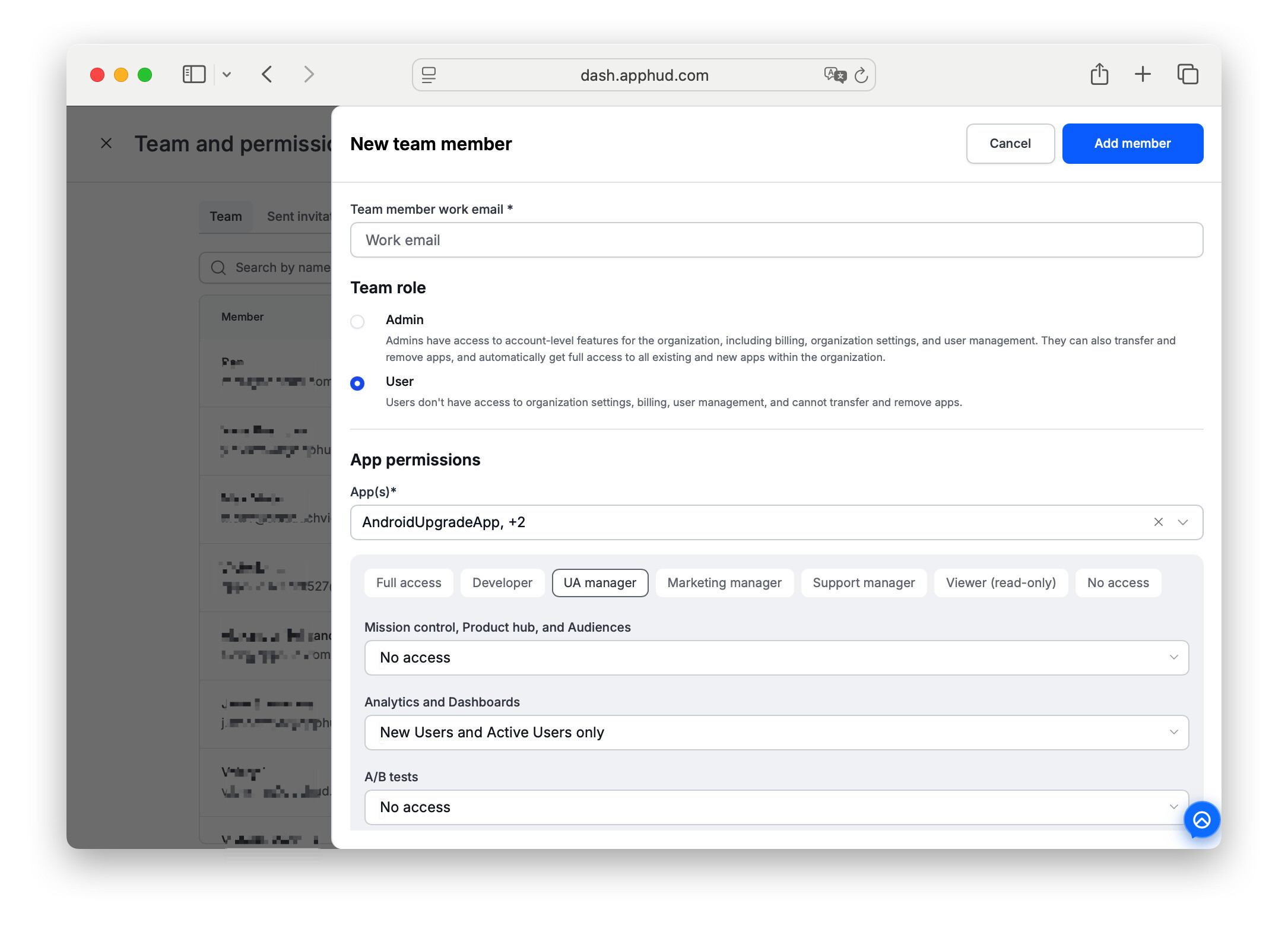This screenshot has height=938, width=1288.
Task: Choose the Developer preset
Action: 502,582
